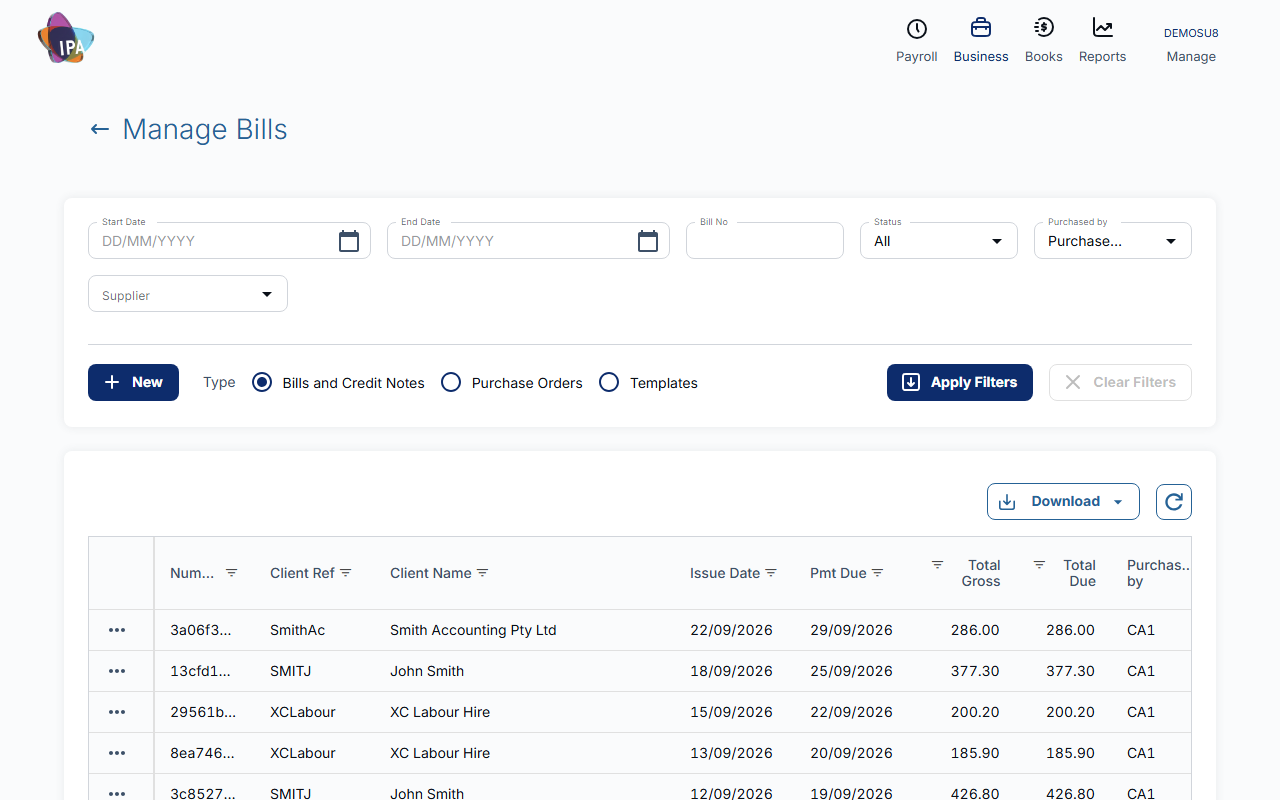
Task: Click the refresh icon button
Action: click(1174, 502)
